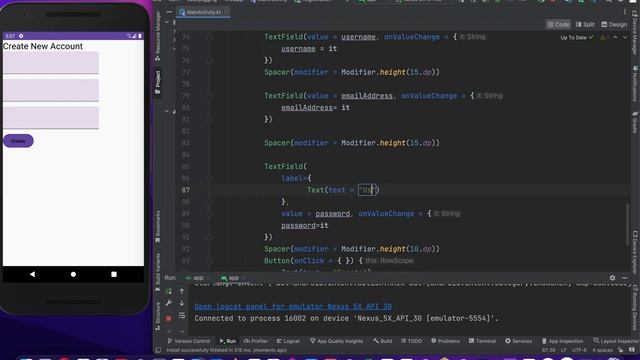This screenshot has height=360, width=640.
Task: Open Version Control tool tab
Action: (189, 341)
